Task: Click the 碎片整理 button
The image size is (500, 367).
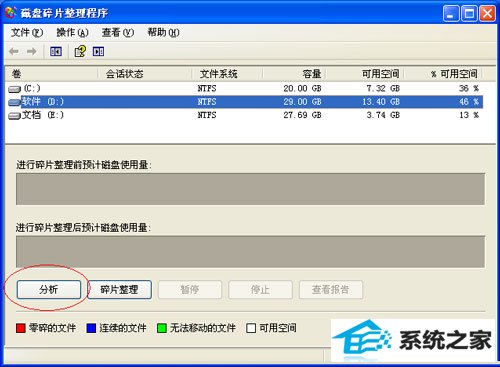Action: click(x=119, y=289)
